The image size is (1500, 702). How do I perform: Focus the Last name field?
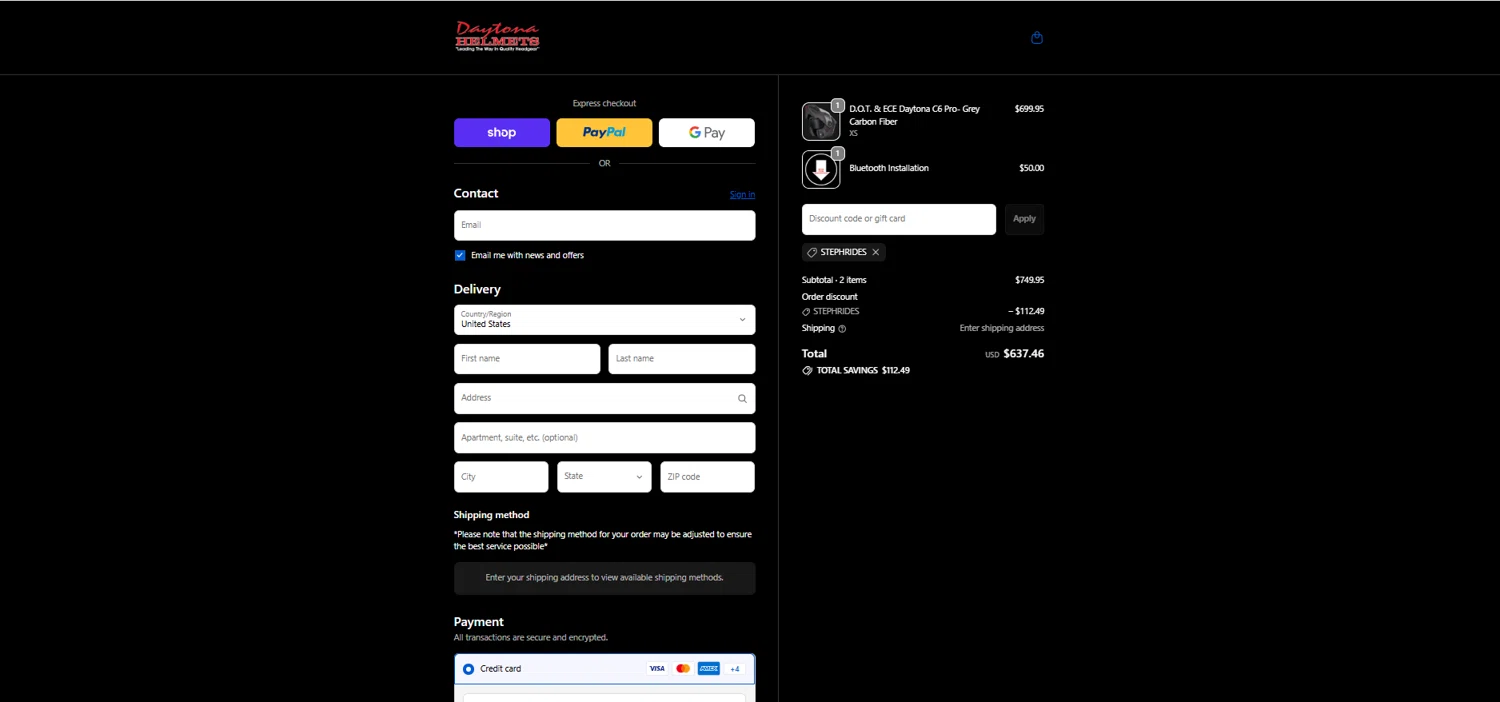(x=682, y=359)
